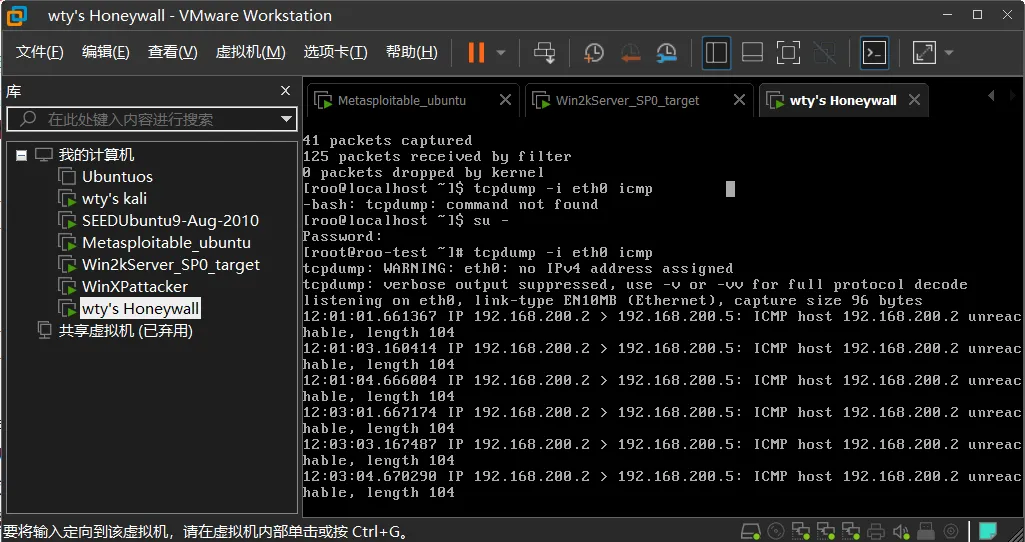
Task: Click the greyed-out Unity mode icon
Action: point(824,52)
